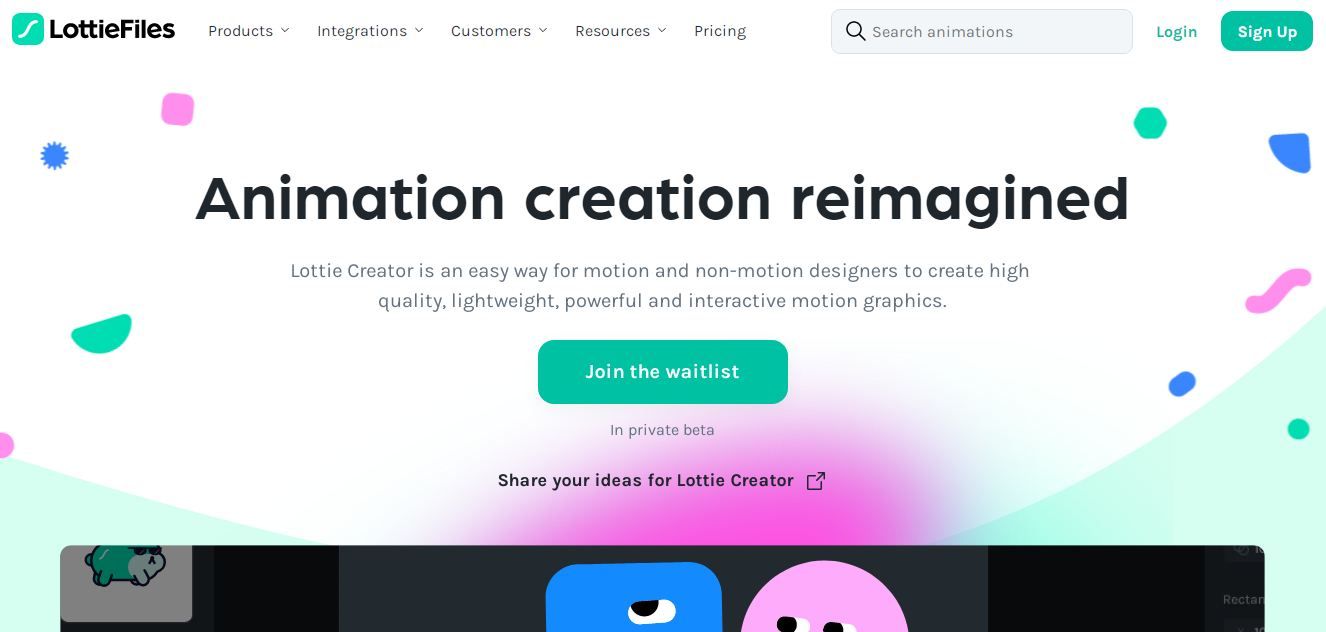Click the green pig animation thumbnail
The width and height of the screenshot is (1326, 632).
(x=126, y=582)
